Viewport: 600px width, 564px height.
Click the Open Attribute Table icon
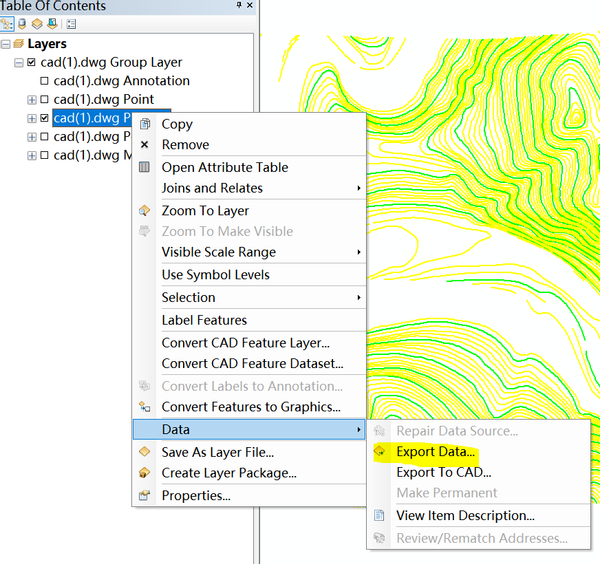click(x=144, y=167)
